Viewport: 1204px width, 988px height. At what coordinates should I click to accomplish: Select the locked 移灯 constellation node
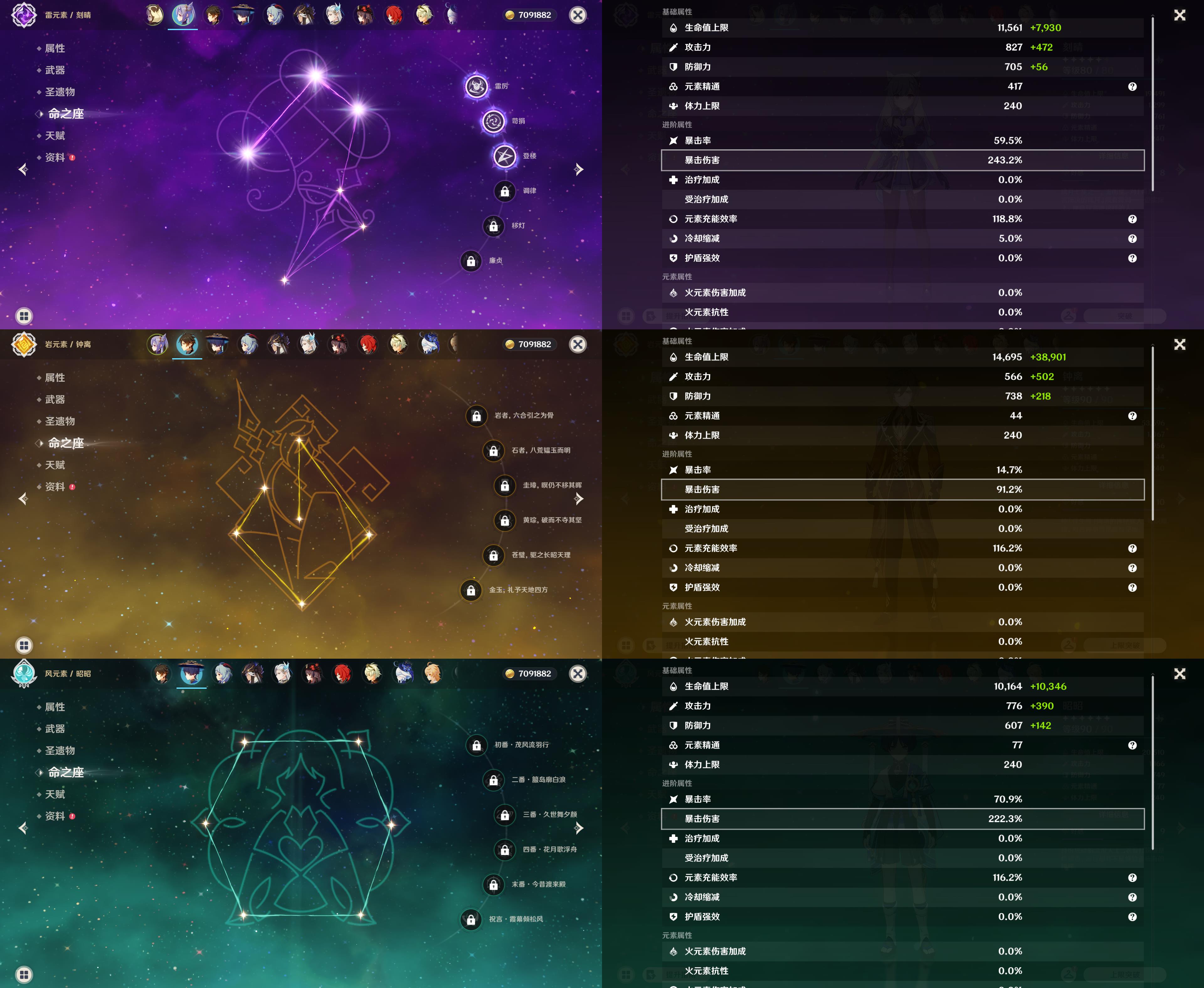pyautogui.click(x=493, y=226)
